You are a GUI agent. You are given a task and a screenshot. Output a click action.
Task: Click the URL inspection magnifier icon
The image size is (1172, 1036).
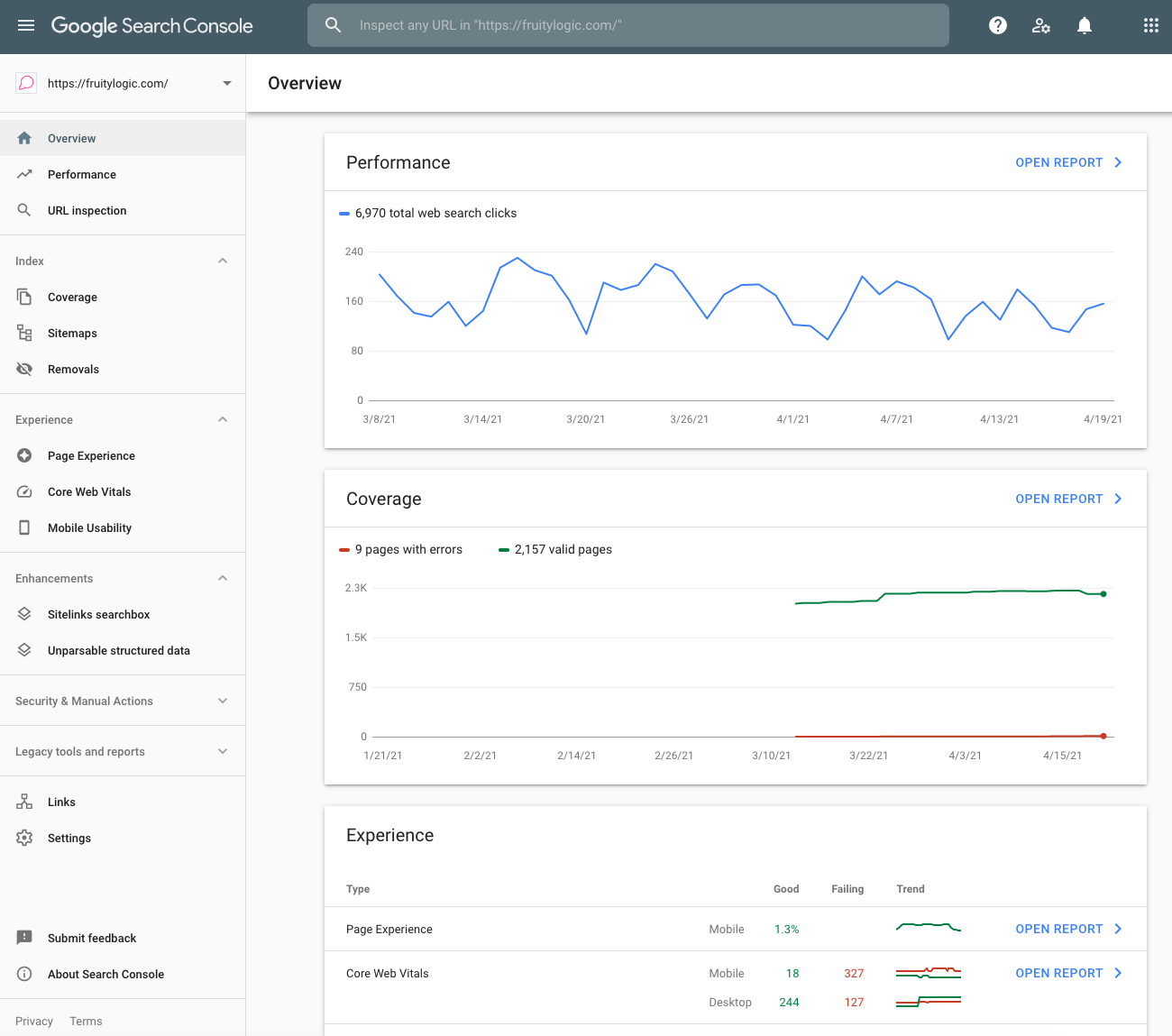coord(24,210)
